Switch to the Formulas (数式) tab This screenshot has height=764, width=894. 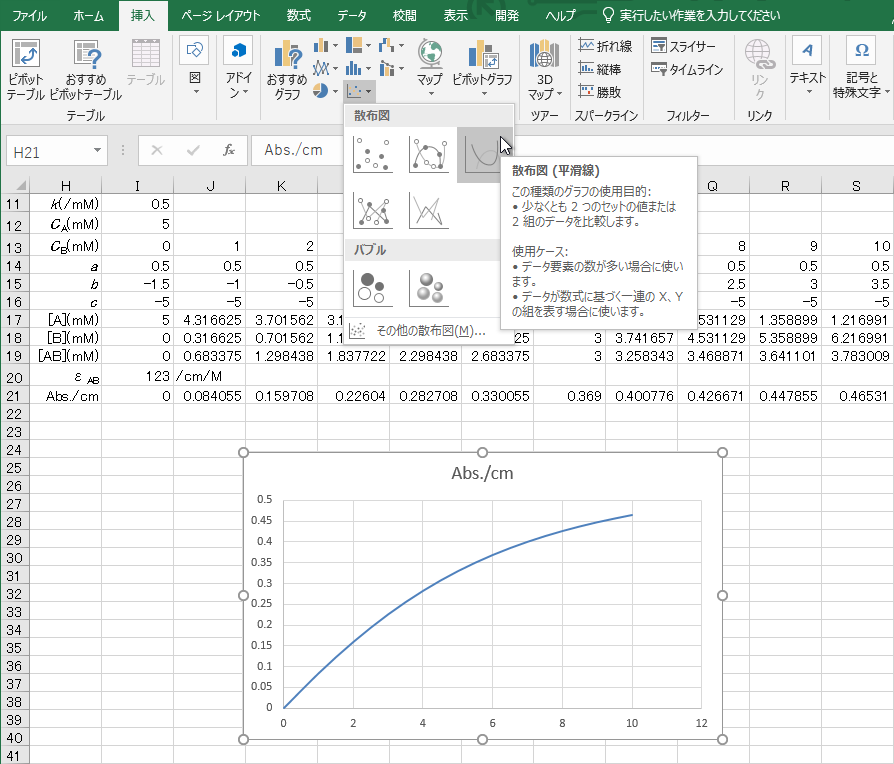coord(298,15)
